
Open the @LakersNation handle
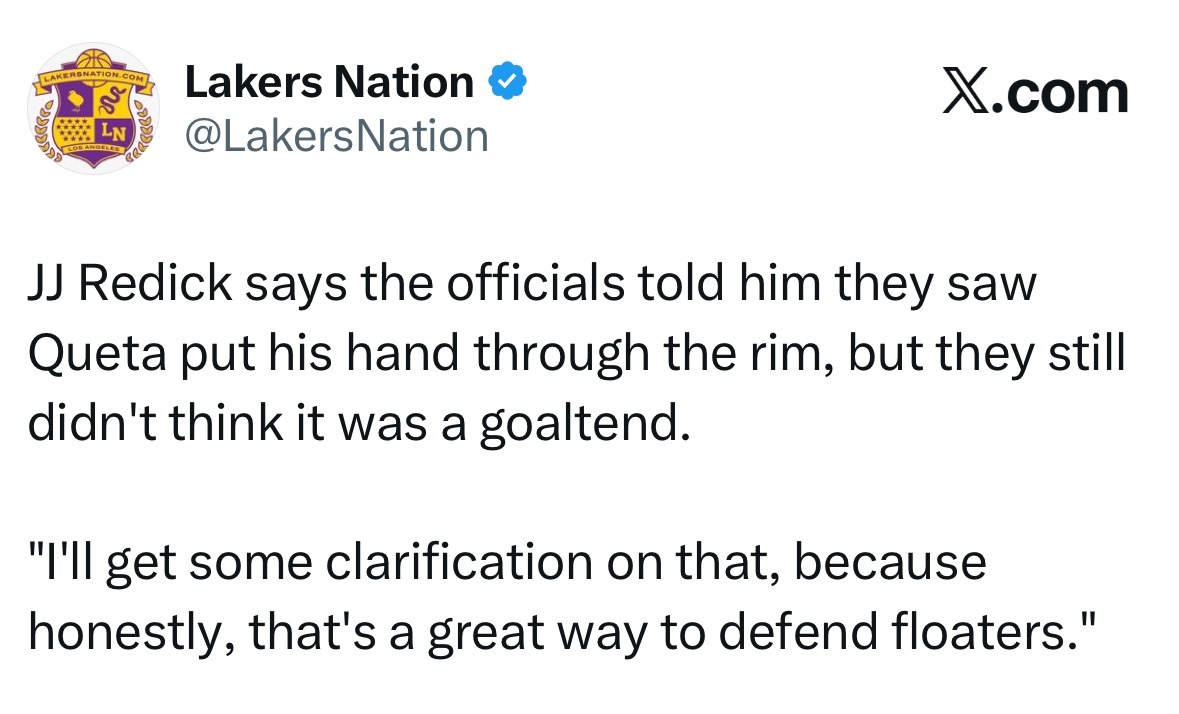(337, 135)
